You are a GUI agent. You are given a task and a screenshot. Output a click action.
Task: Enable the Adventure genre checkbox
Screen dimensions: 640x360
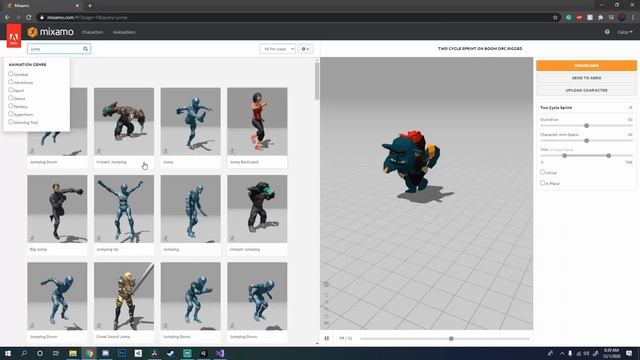point(11,82)
